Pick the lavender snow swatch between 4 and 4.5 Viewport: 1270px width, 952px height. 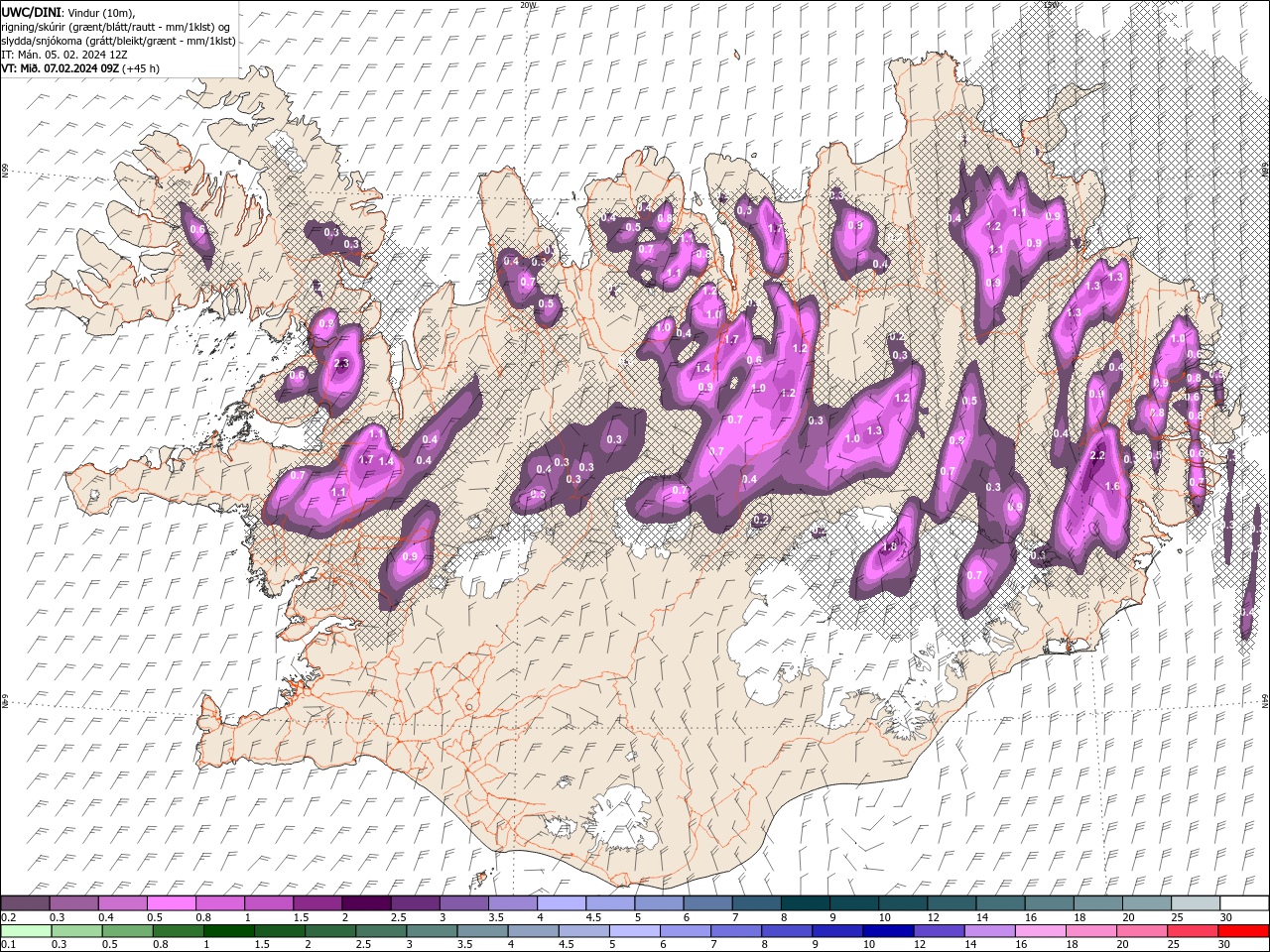point(561,902)
